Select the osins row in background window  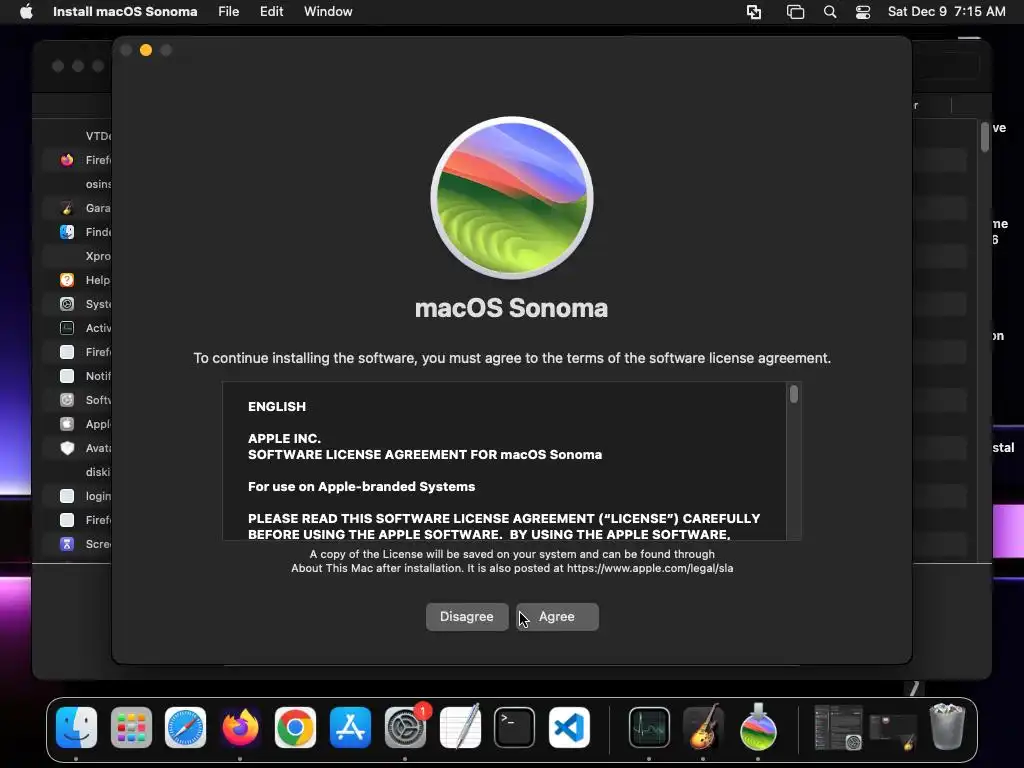(78, 184)
